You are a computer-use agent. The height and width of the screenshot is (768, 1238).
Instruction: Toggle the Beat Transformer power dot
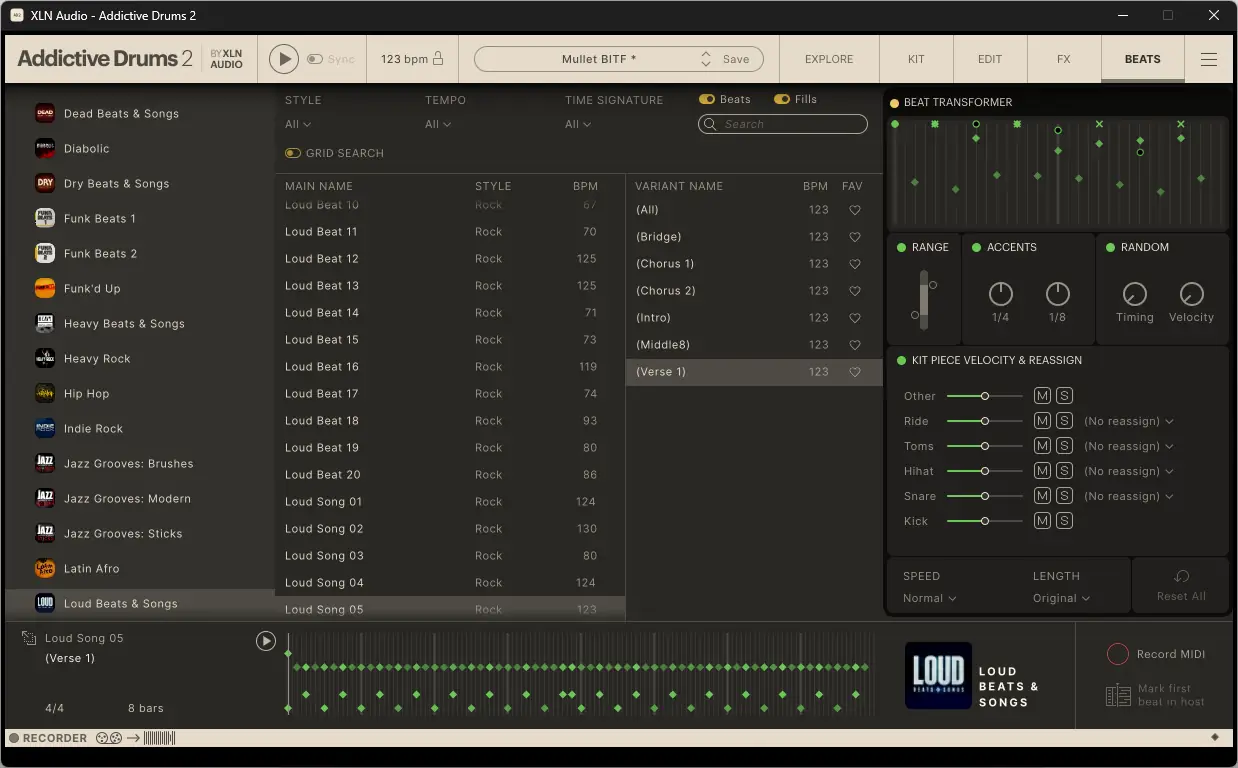click(x=895, y=103)
